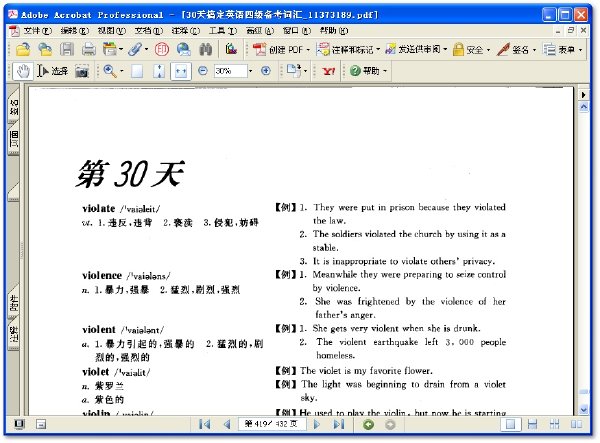
Task: Enable Single Page layout
Action: 510,424
